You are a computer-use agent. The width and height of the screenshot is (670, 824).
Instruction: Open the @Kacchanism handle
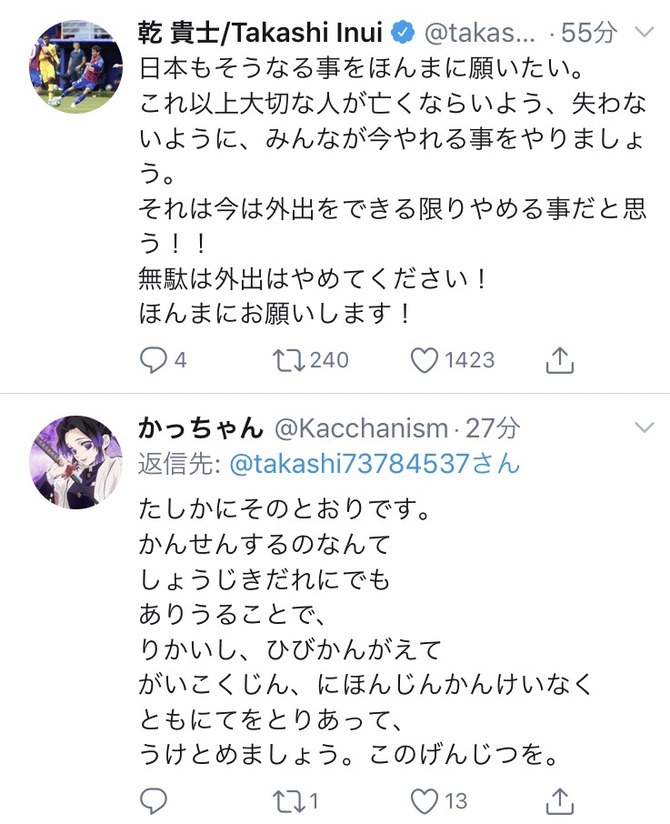(361, 429)
